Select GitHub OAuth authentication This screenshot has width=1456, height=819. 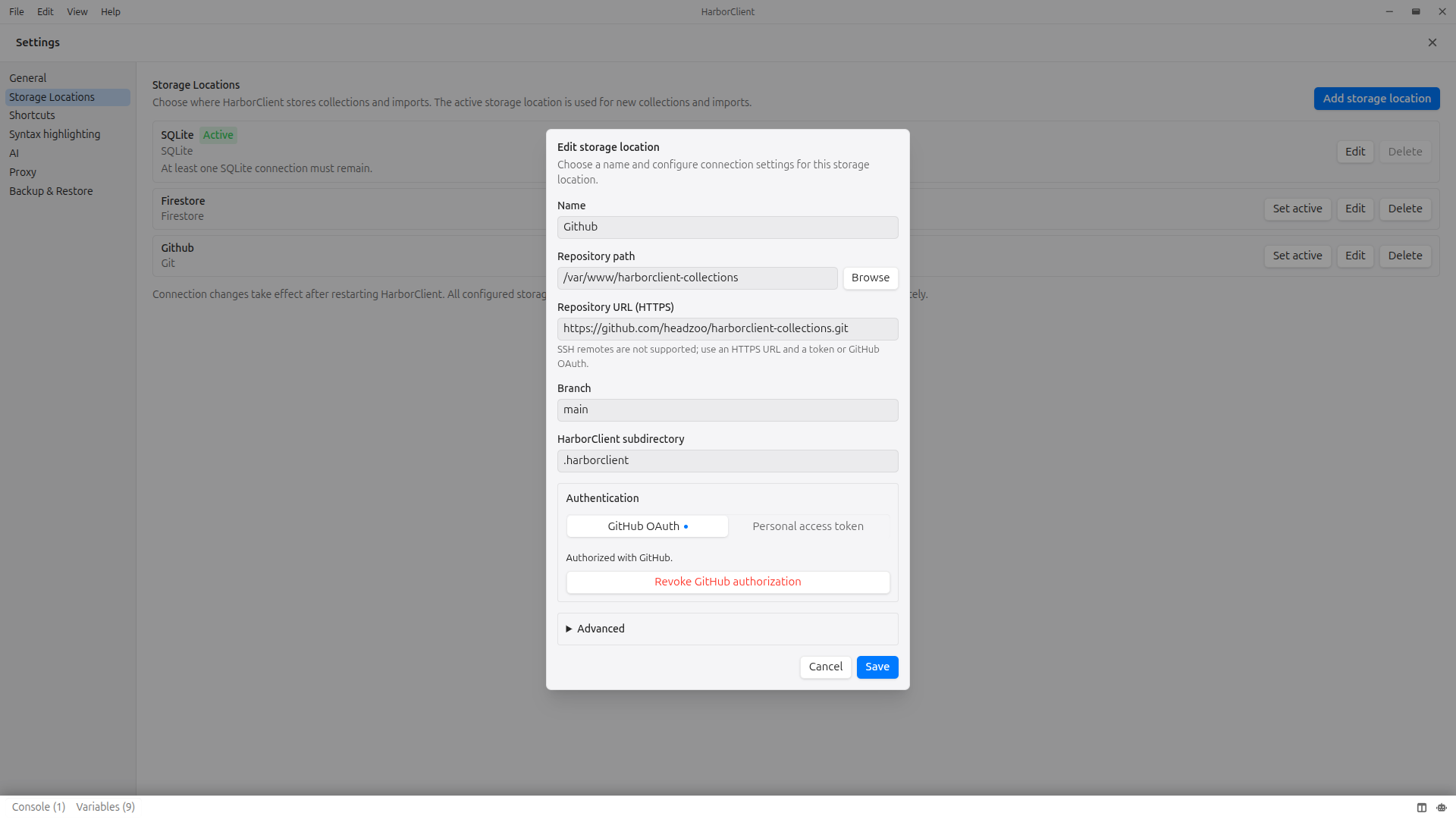[x=648, y=526]
